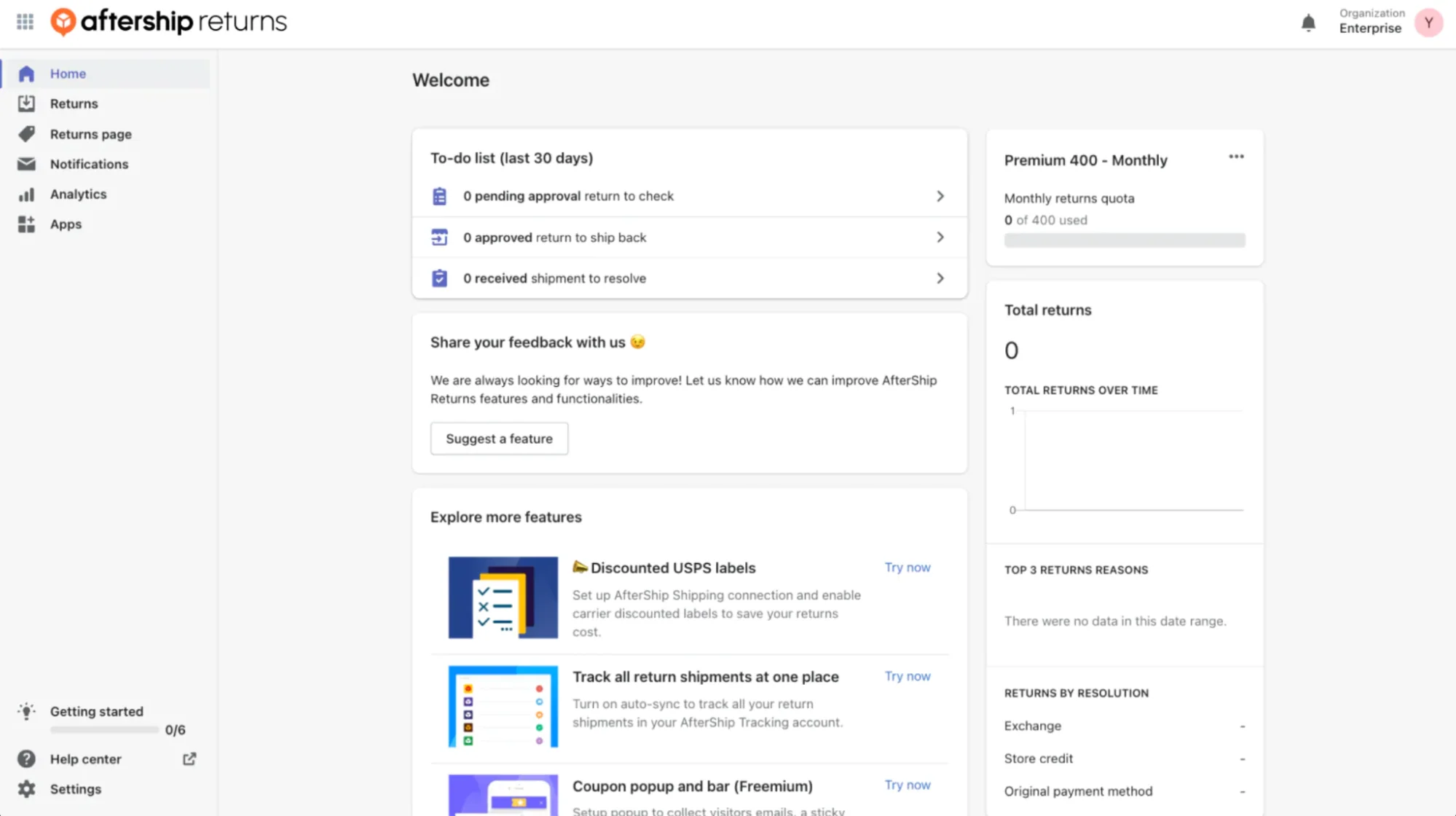
Task: Open the Getting started menu item
Action: click(x=96, y=711)
